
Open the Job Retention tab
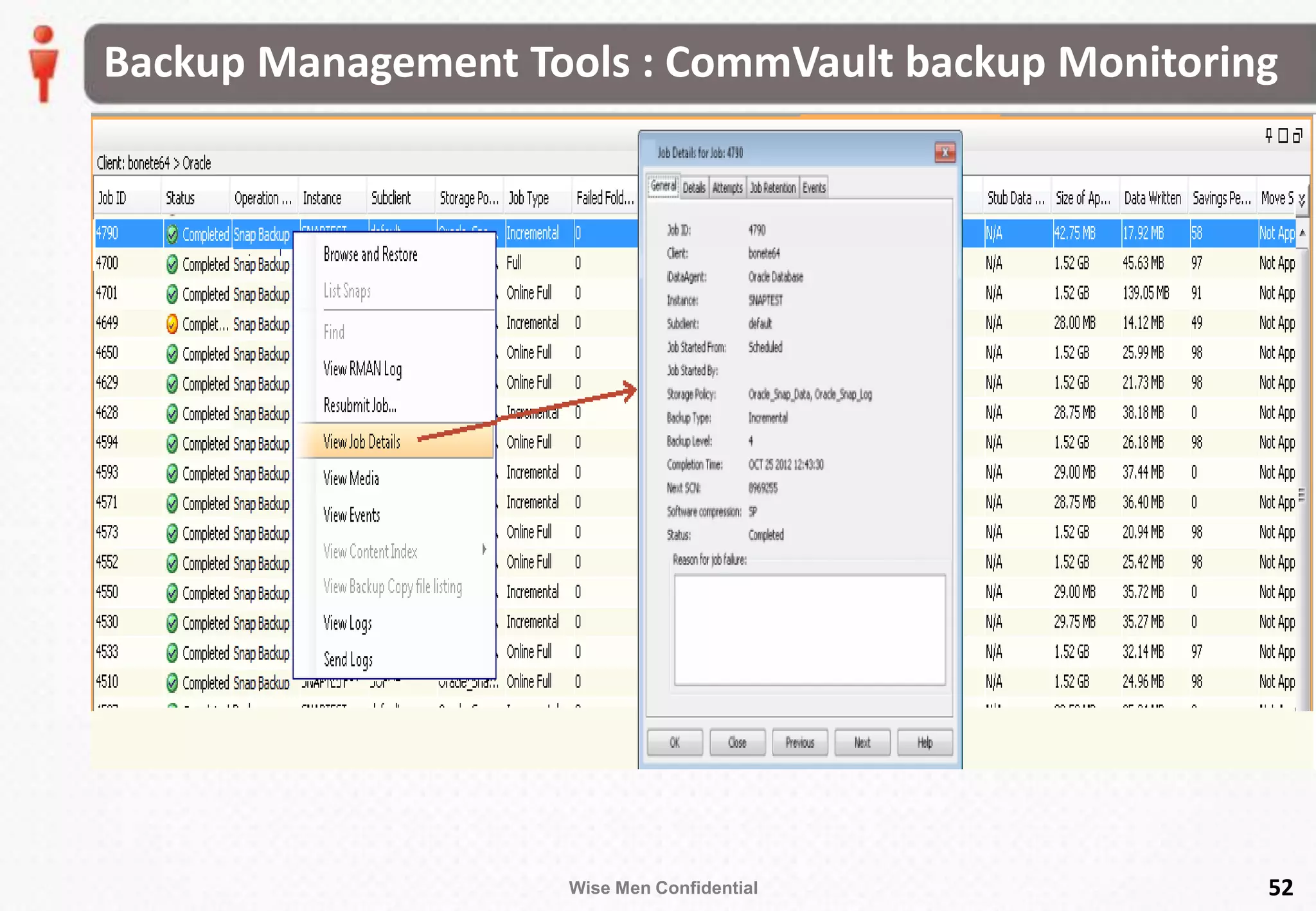point(773,188)
